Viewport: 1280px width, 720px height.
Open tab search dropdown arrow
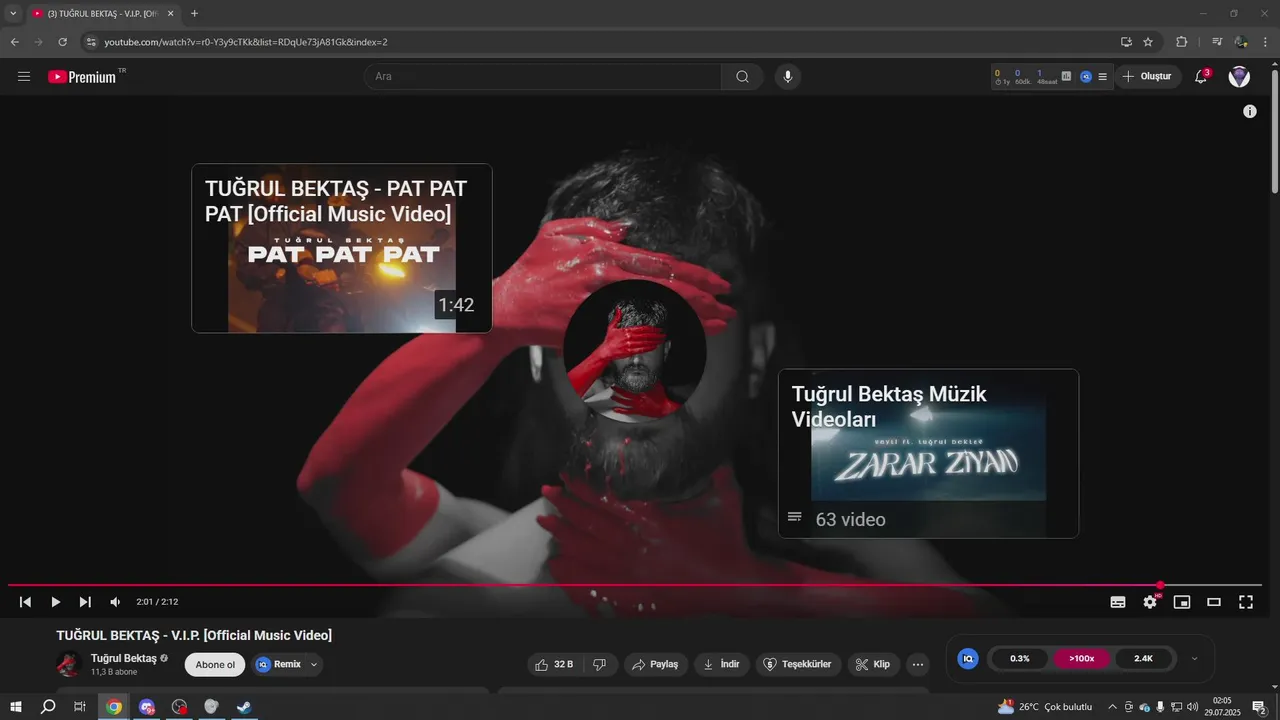[13, 13]
